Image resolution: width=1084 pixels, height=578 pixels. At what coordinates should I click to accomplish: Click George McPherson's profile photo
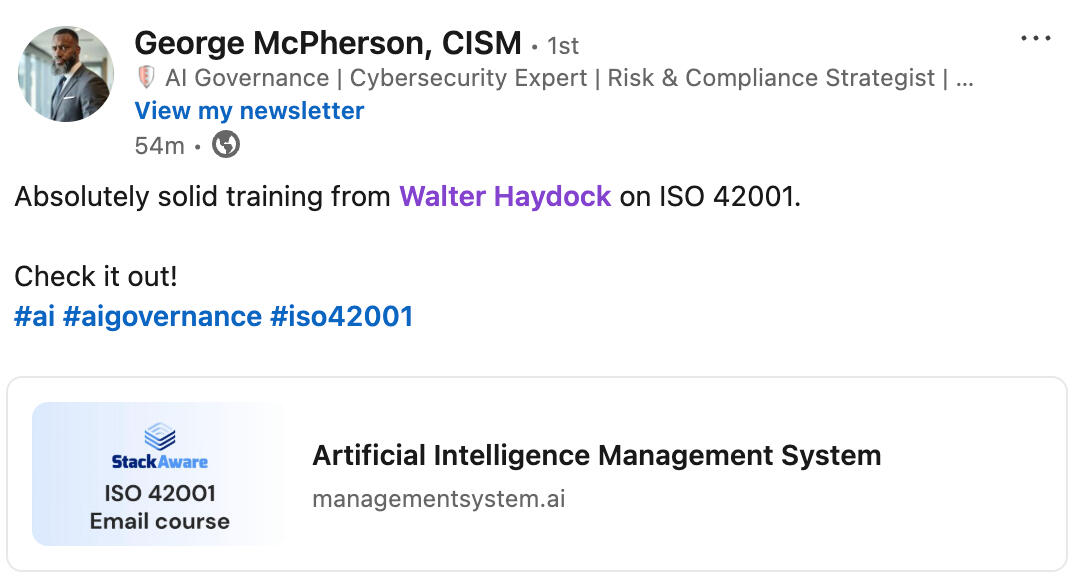[66, 74]
